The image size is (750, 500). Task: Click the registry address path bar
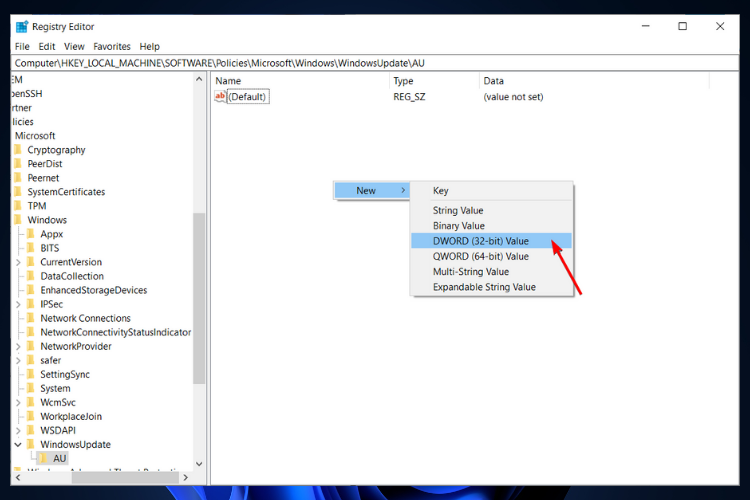[x=375, y=63]
